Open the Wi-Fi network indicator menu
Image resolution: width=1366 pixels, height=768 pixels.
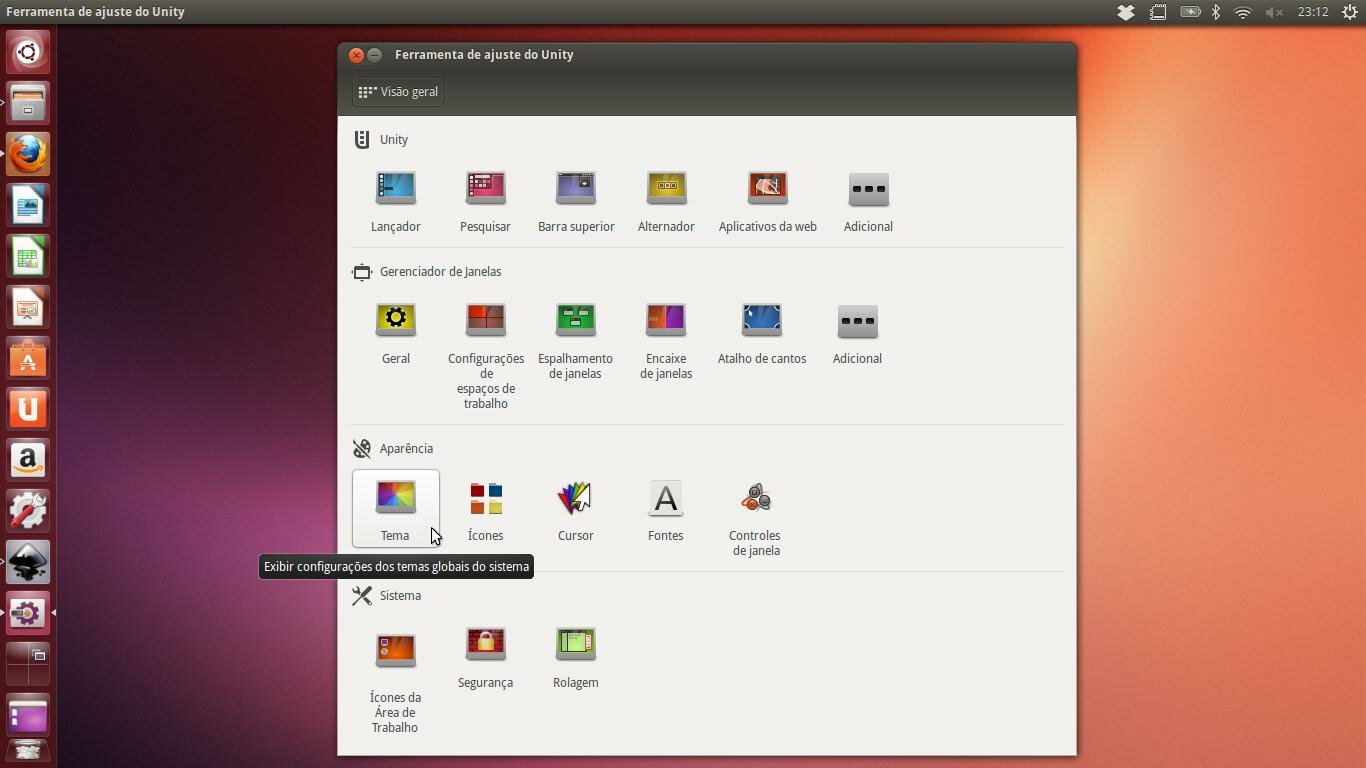(1243, 12)
